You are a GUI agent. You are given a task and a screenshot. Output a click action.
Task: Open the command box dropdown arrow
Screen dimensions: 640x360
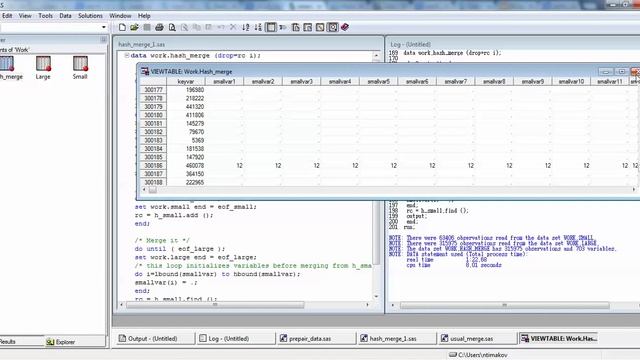(104, 27)
